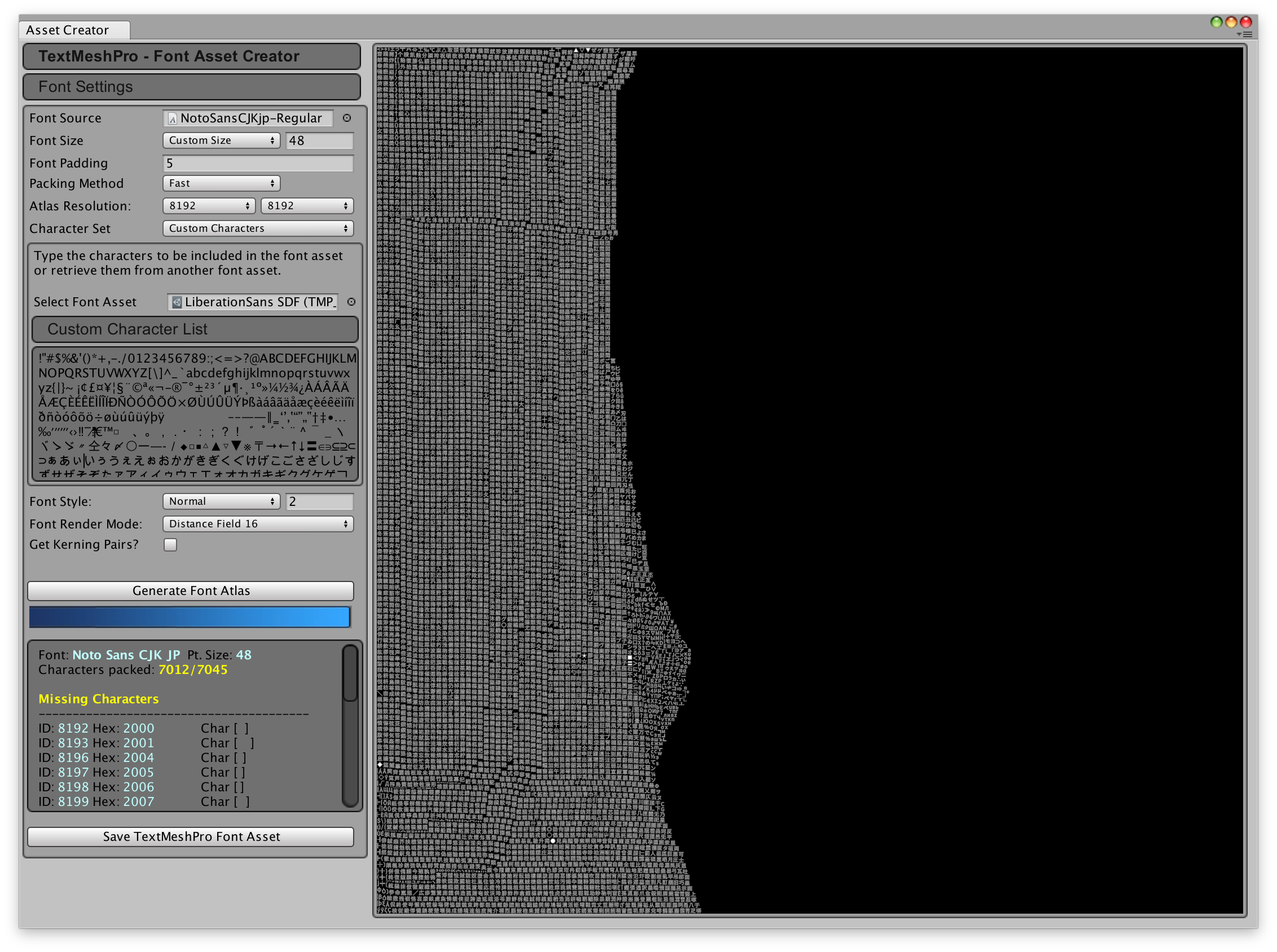This screenshot has width=1277, height=952.
Task: Click the blue generation progress bar
Action: point(189,616)
